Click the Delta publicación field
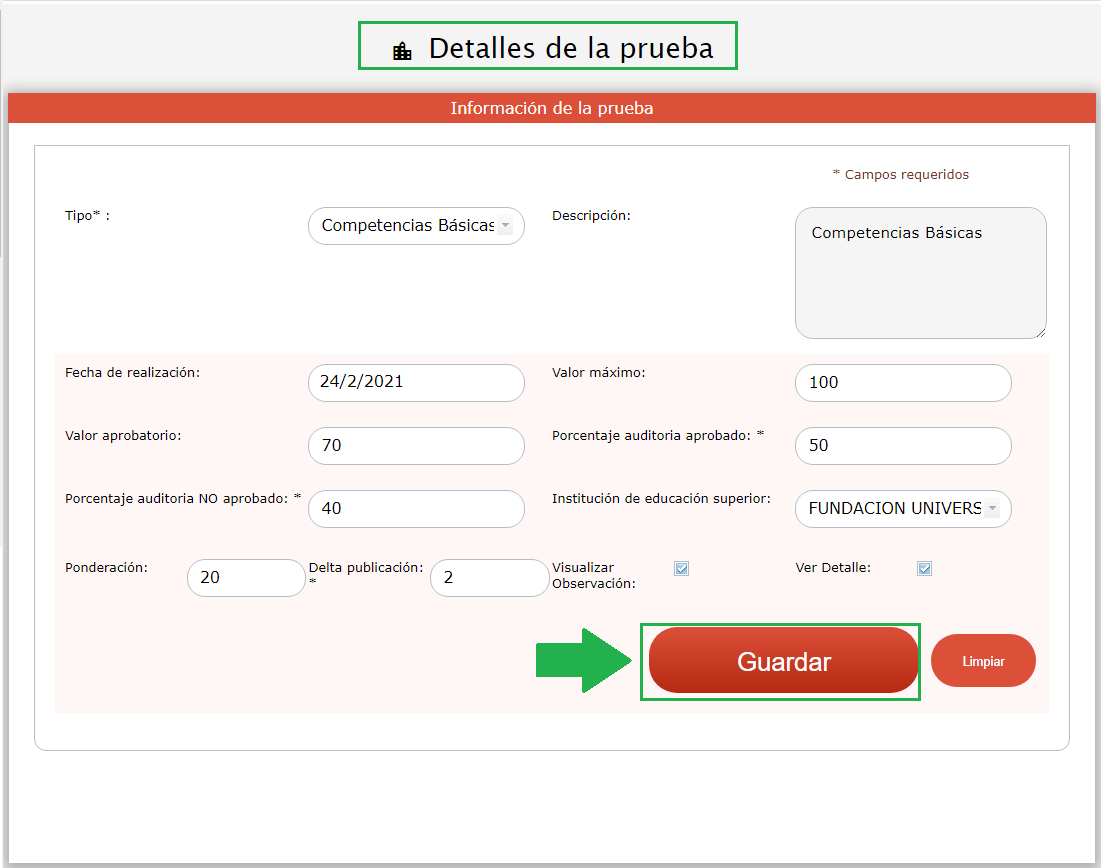This screenshot has height=868, width=1101. coord(489,577)
